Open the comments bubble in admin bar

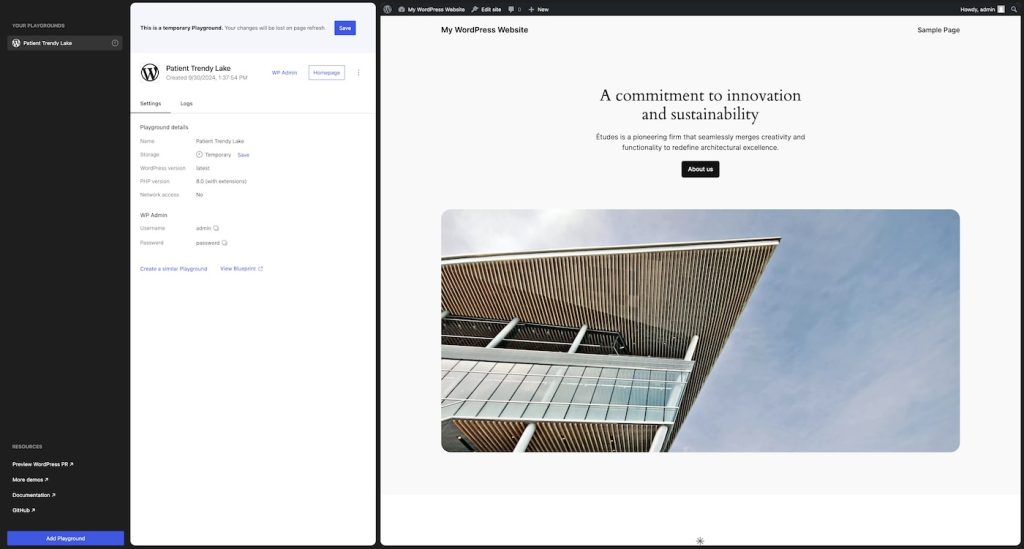pyautogui.click(x=515, y=9)
